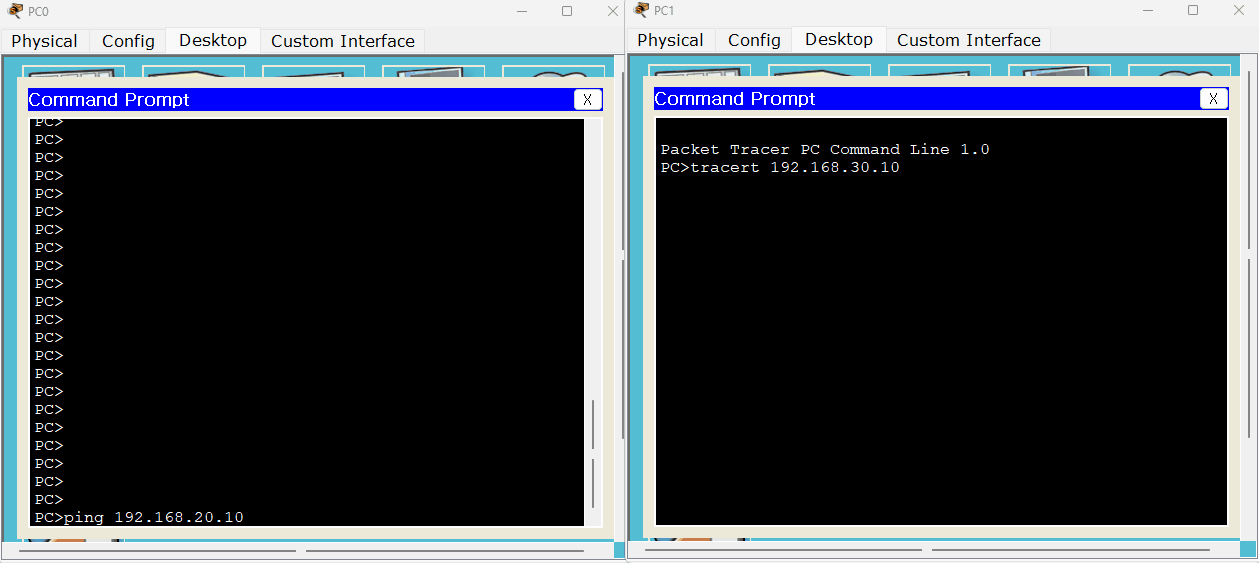Close the PC0 window
Screen dimensions: 1259x563
point(612,11)
